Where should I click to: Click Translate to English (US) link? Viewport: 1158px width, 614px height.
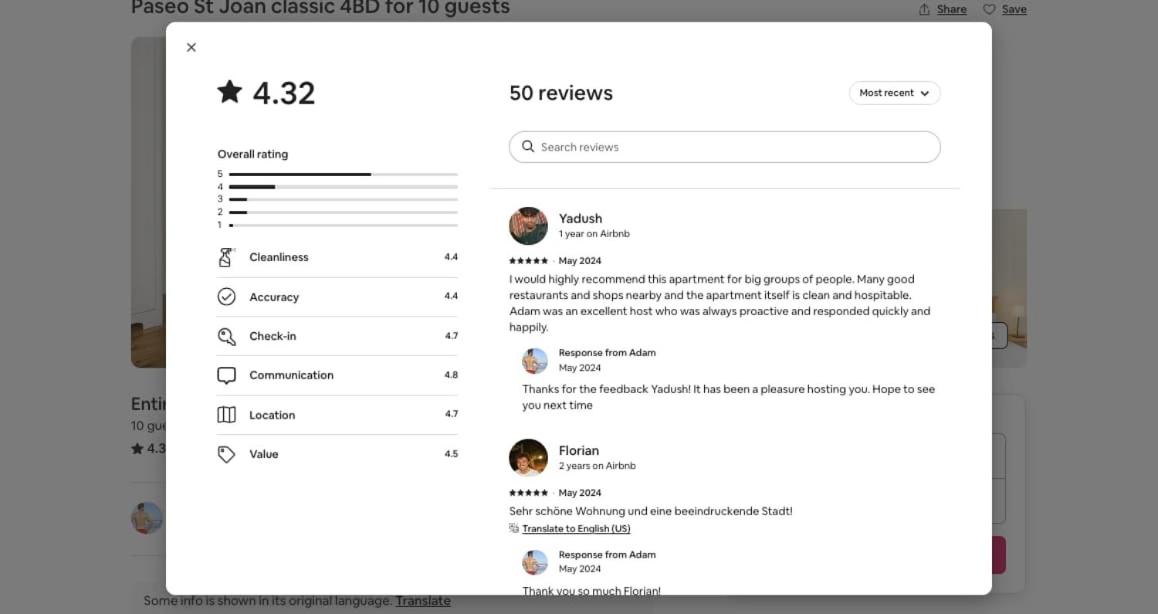576,528
